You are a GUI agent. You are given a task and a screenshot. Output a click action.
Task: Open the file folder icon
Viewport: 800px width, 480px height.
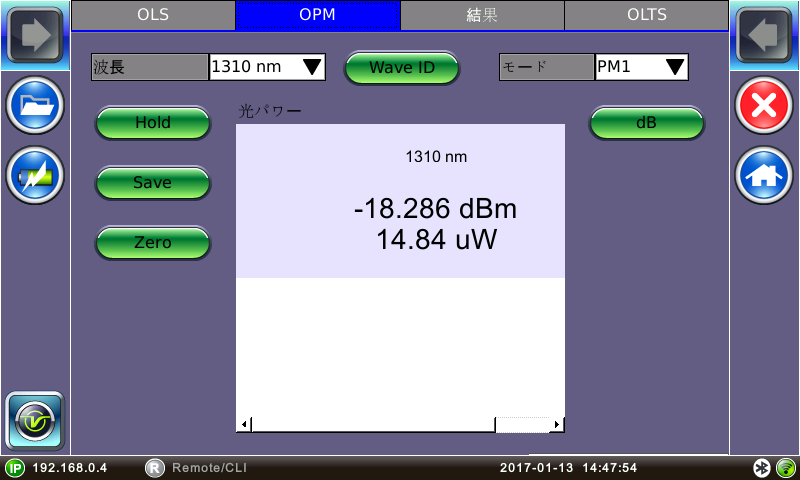(35, 106)
